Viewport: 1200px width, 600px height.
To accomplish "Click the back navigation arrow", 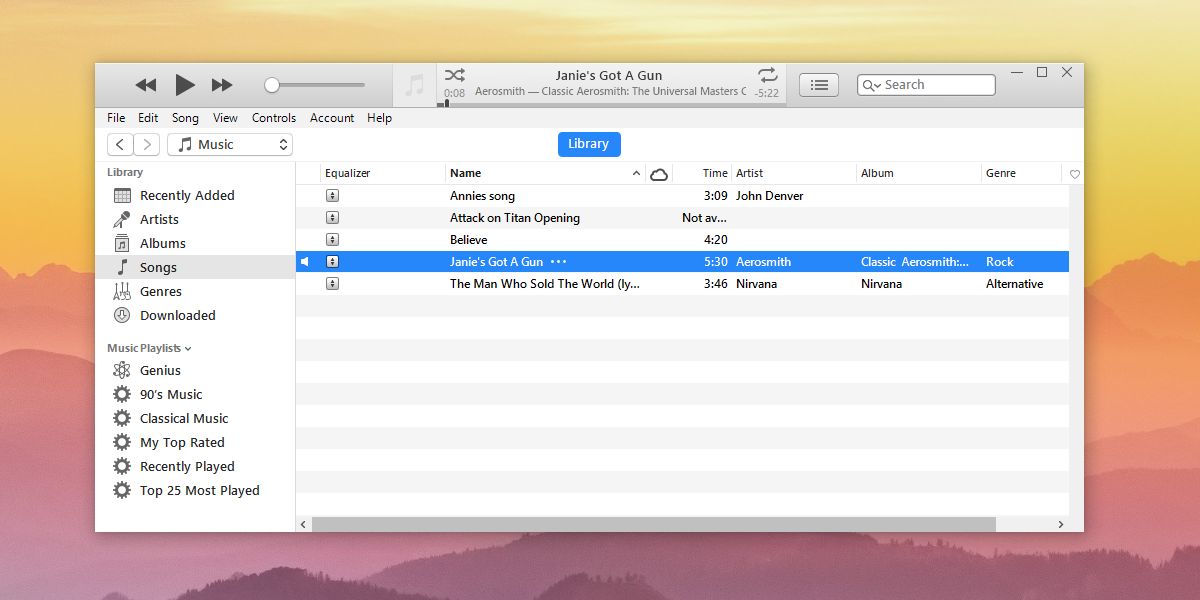I will pyautogui.click(x=120, y=145).
